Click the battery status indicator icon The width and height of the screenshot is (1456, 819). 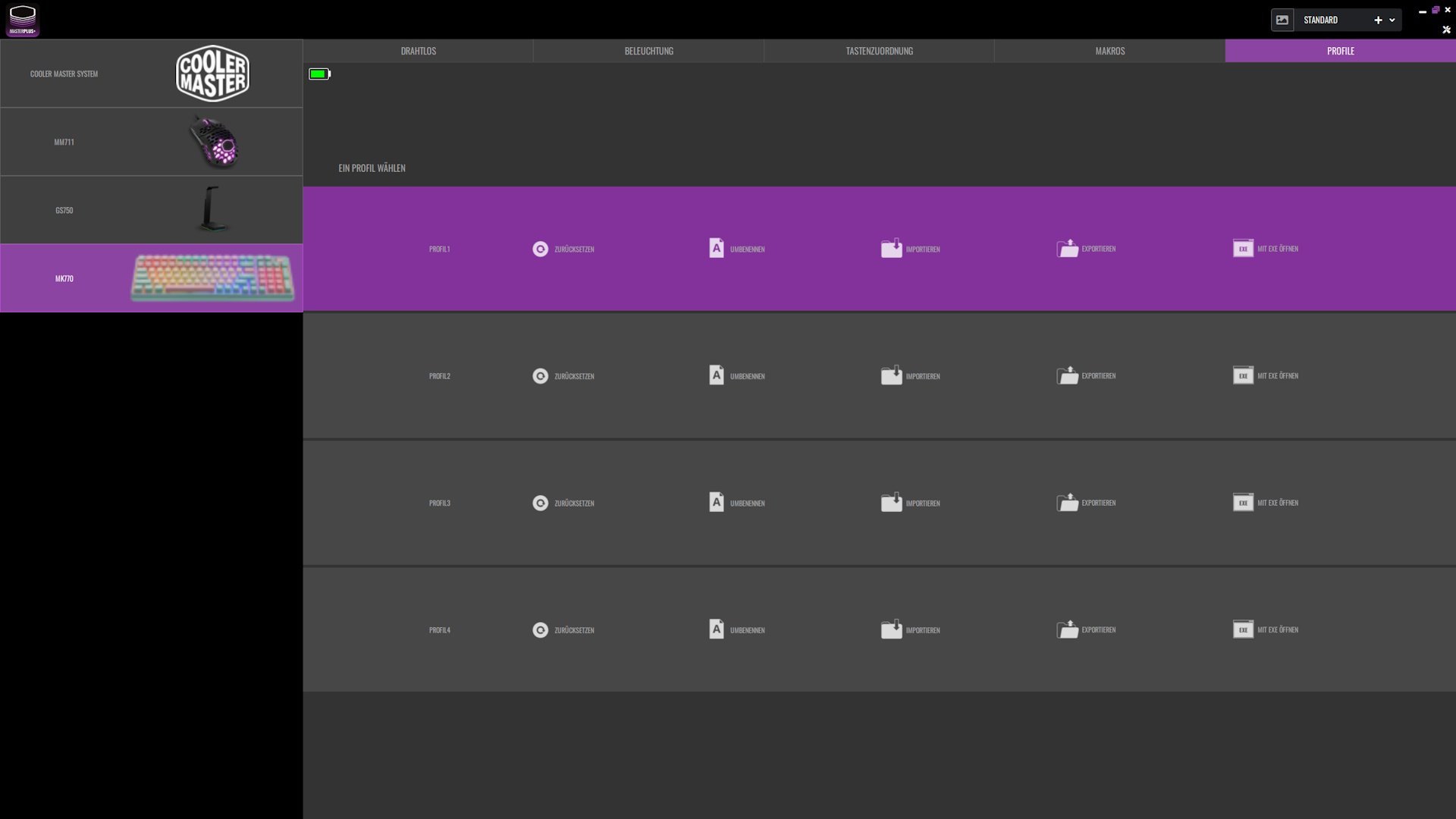[x=319, y=74]
